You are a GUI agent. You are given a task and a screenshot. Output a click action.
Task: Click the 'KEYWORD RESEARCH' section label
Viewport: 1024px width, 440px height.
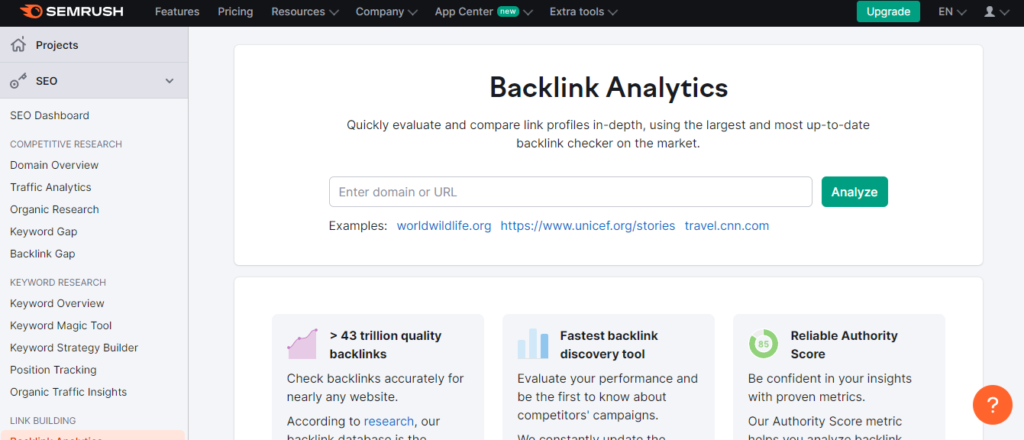pyautogui.click(x=58, y=283)
